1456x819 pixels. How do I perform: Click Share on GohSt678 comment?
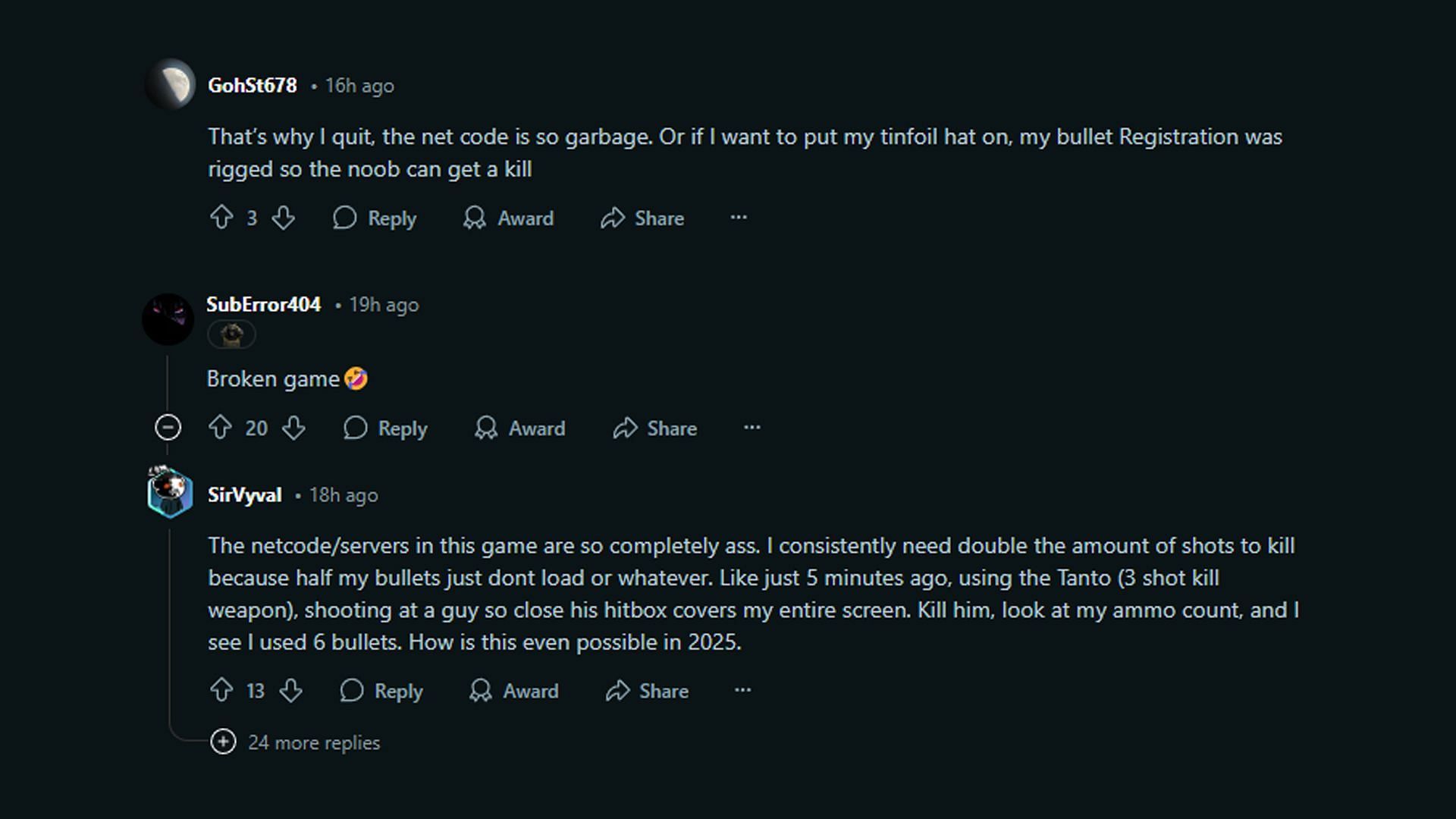(x=643, y=218)
